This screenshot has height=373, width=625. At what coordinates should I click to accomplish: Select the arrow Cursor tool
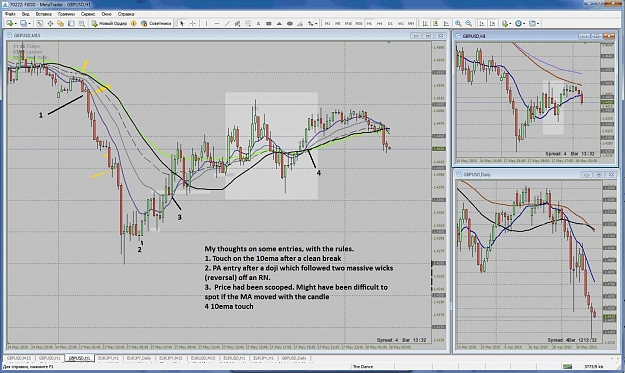(182, 24)
